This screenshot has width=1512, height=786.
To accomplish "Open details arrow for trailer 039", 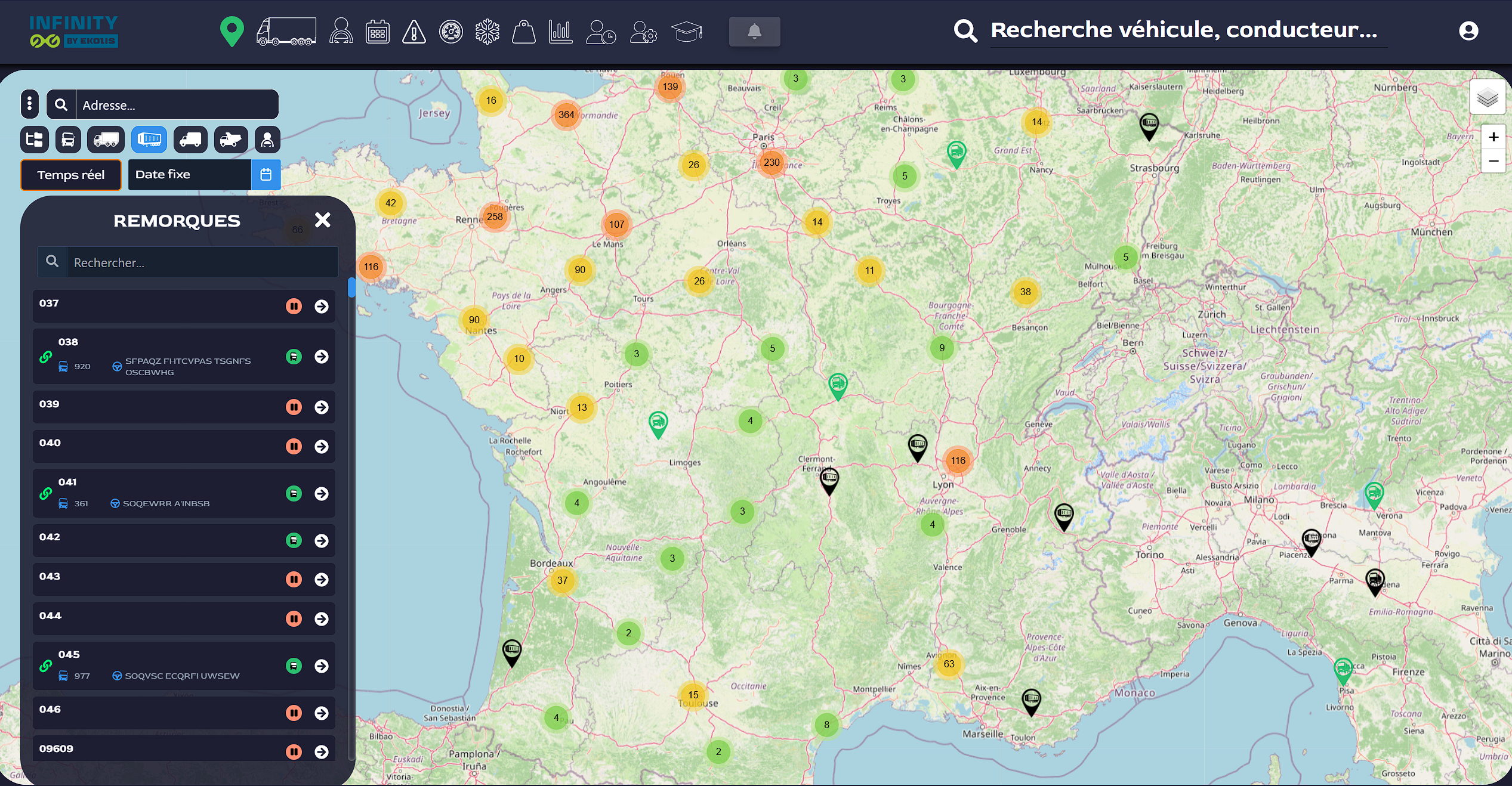I will [322, 407].
